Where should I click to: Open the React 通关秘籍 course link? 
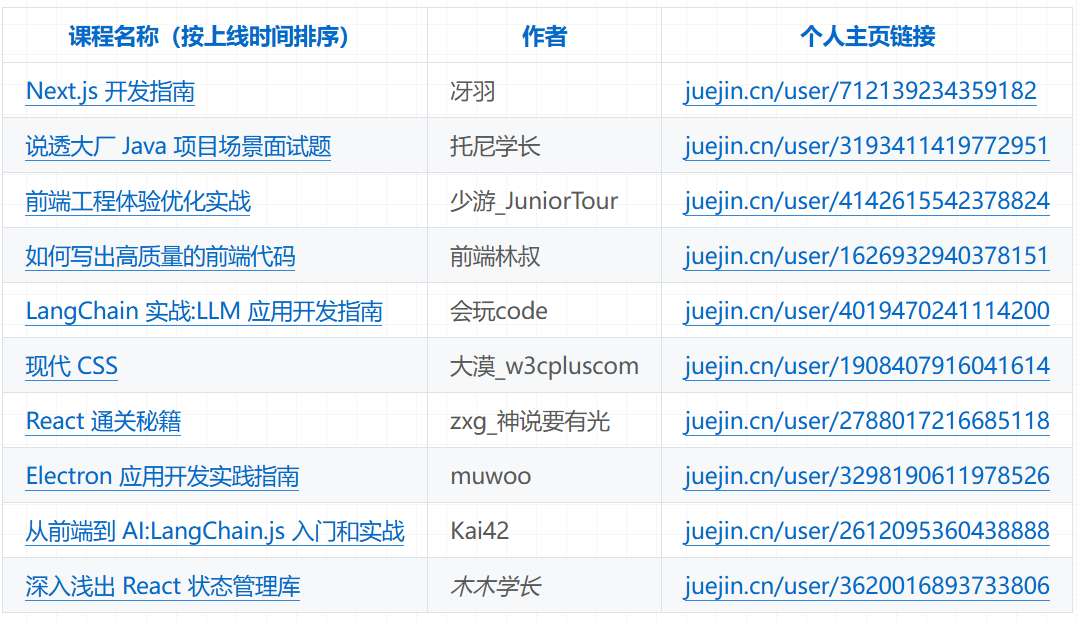tap(103, 422)
